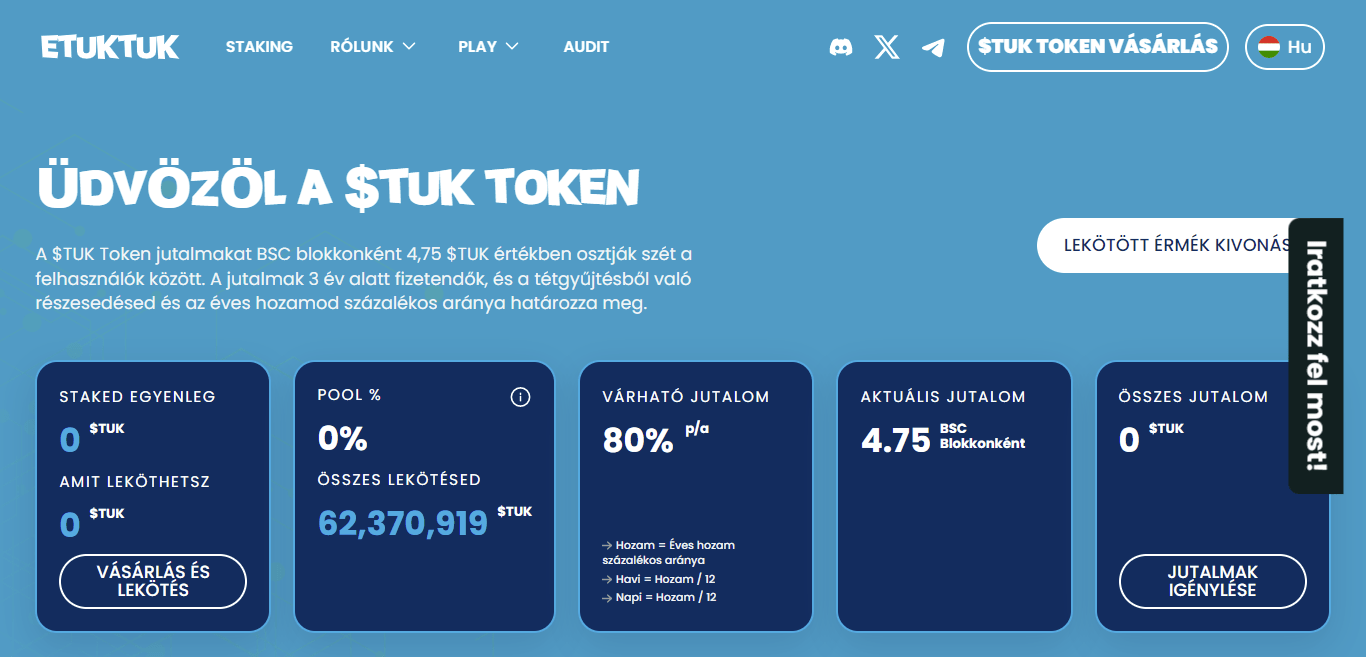Click the Staked Egyenleg label

[x=137, y=397]
